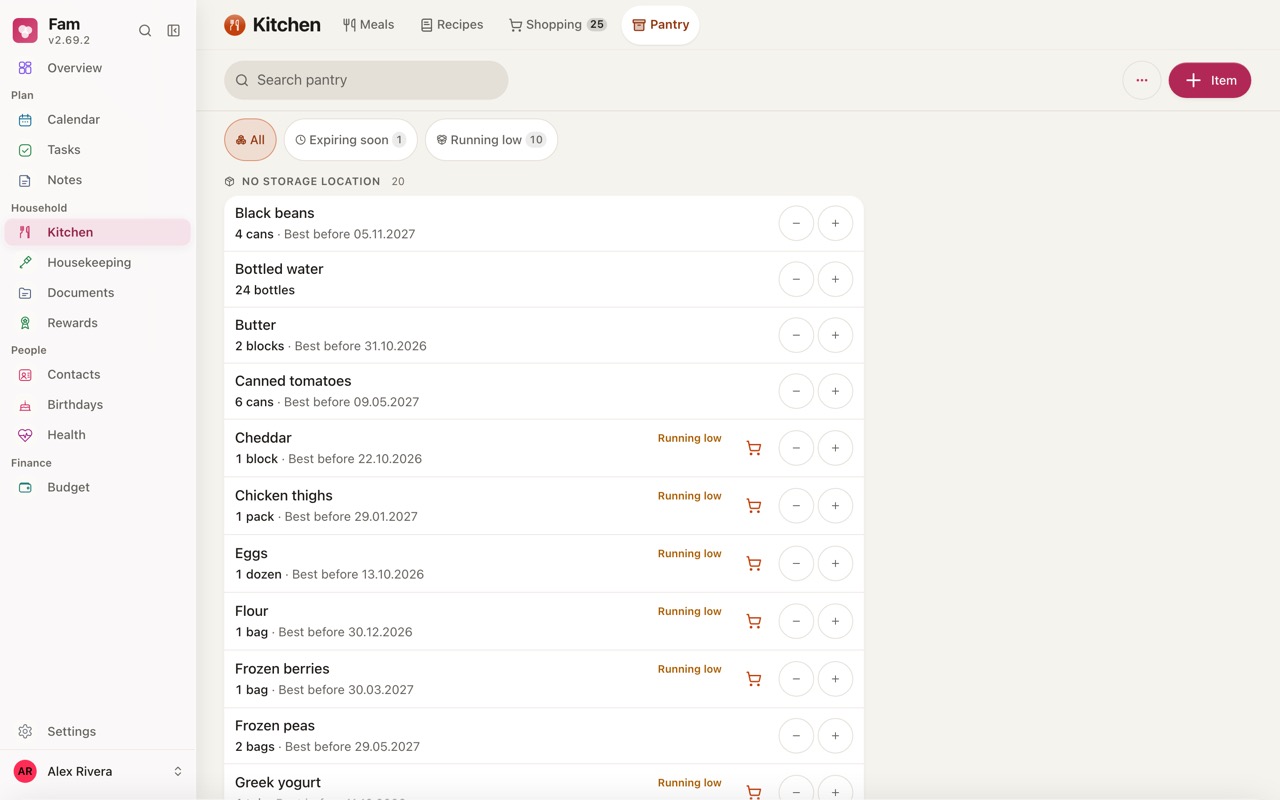1280x800 pixels.
Task: Go to the Shopping tab
Action: click(x=557, y=25)
